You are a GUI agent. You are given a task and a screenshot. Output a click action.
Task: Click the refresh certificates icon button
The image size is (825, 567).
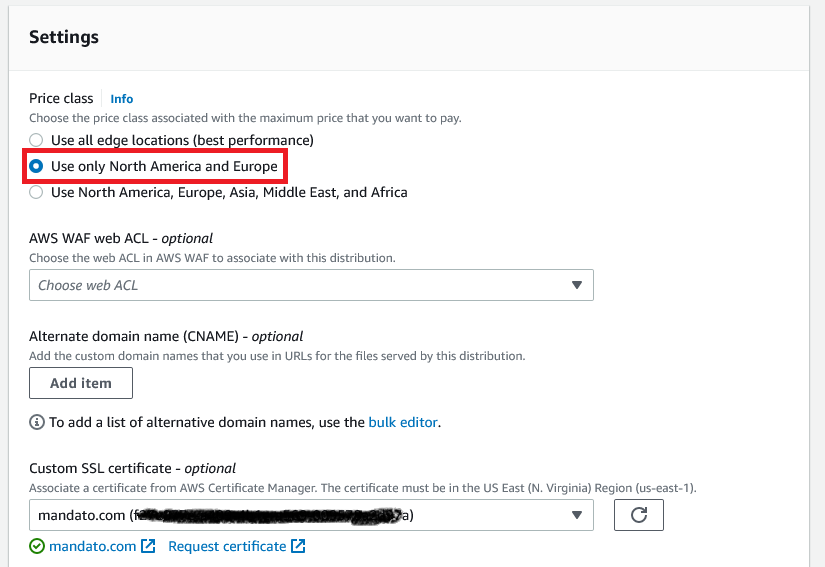(x=639, y=515)
